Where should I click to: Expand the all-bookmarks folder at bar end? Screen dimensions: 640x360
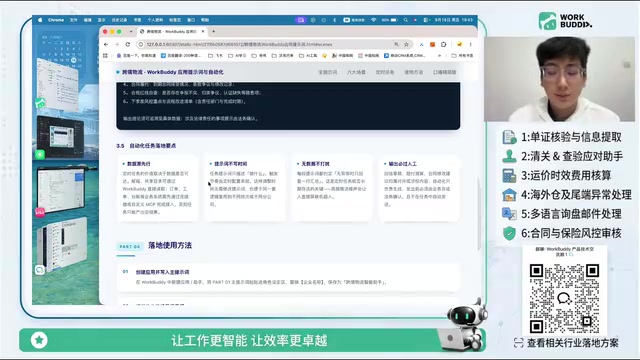(462, 56)
